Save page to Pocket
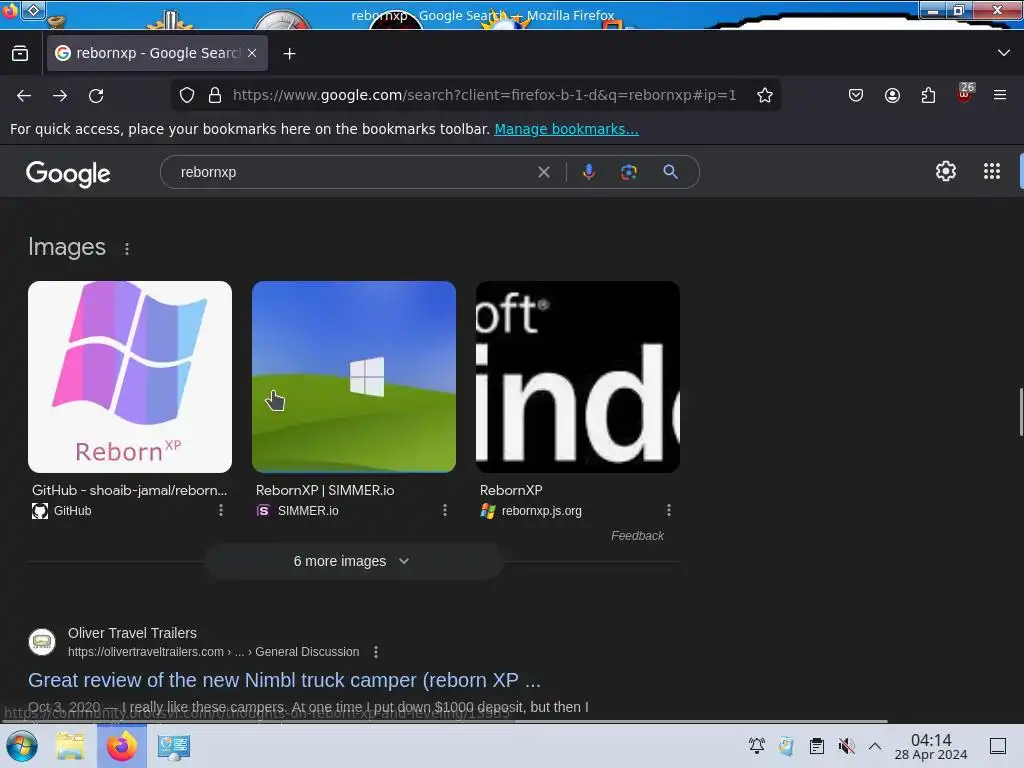The width and height of the screenshot is (1024, 768). click(856, 95)
